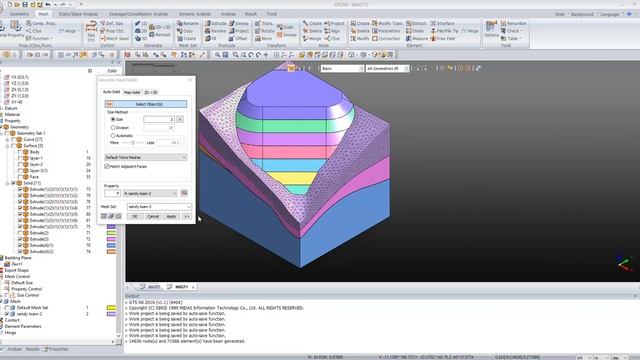Open the Options tool in ribbon
Image resolution: width=640 pixels, height=360 pixels.
tap(491, 29)
